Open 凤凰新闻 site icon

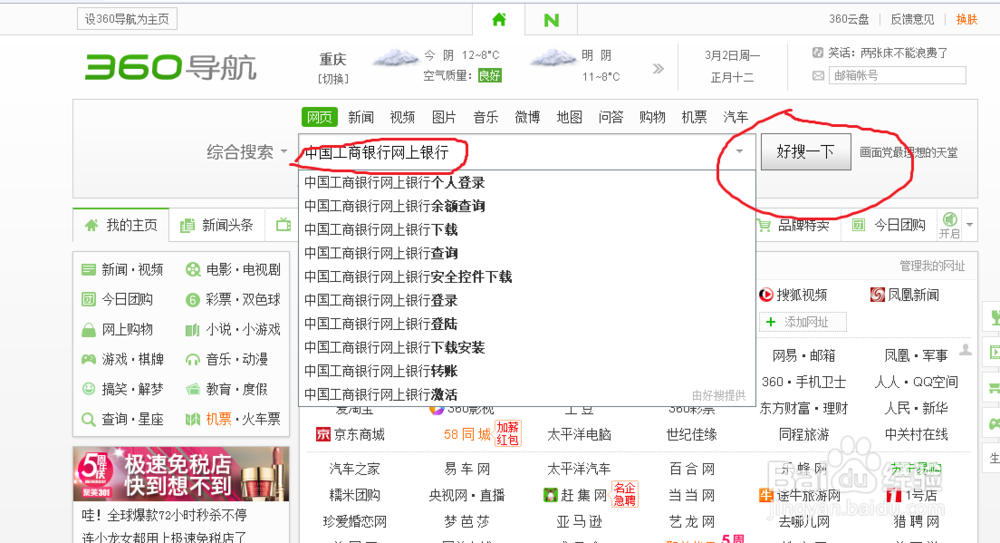pyautogui.click(x=878, y=295)
